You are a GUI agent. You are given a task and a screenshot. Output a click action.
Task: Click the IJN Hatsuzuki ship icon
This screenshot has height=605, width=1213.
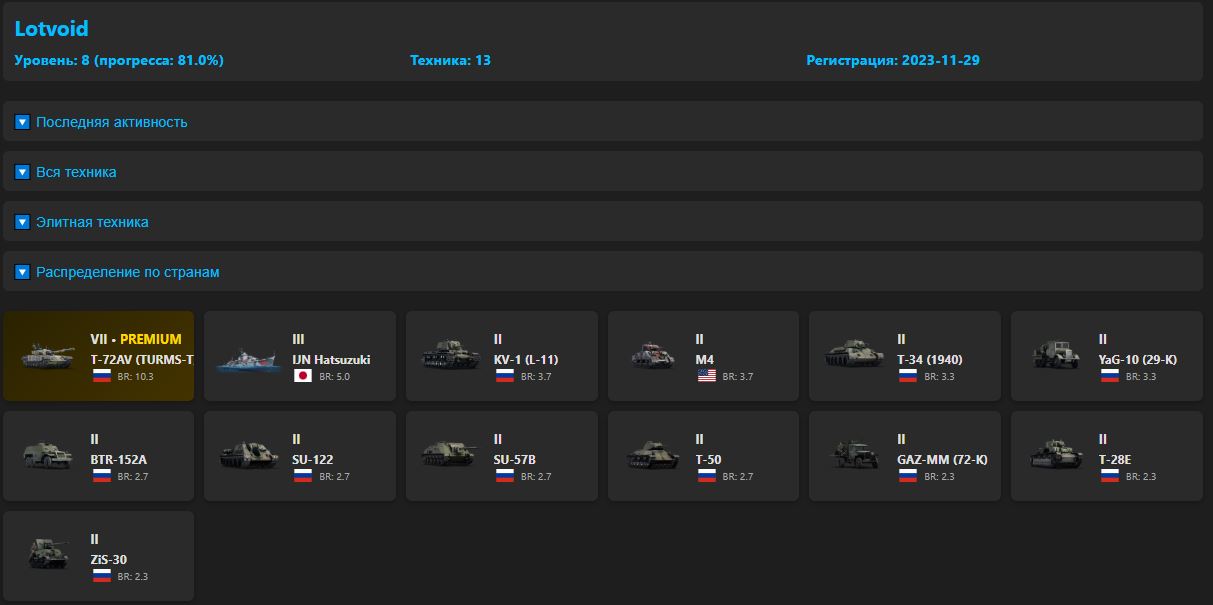[x=249, y=357]
